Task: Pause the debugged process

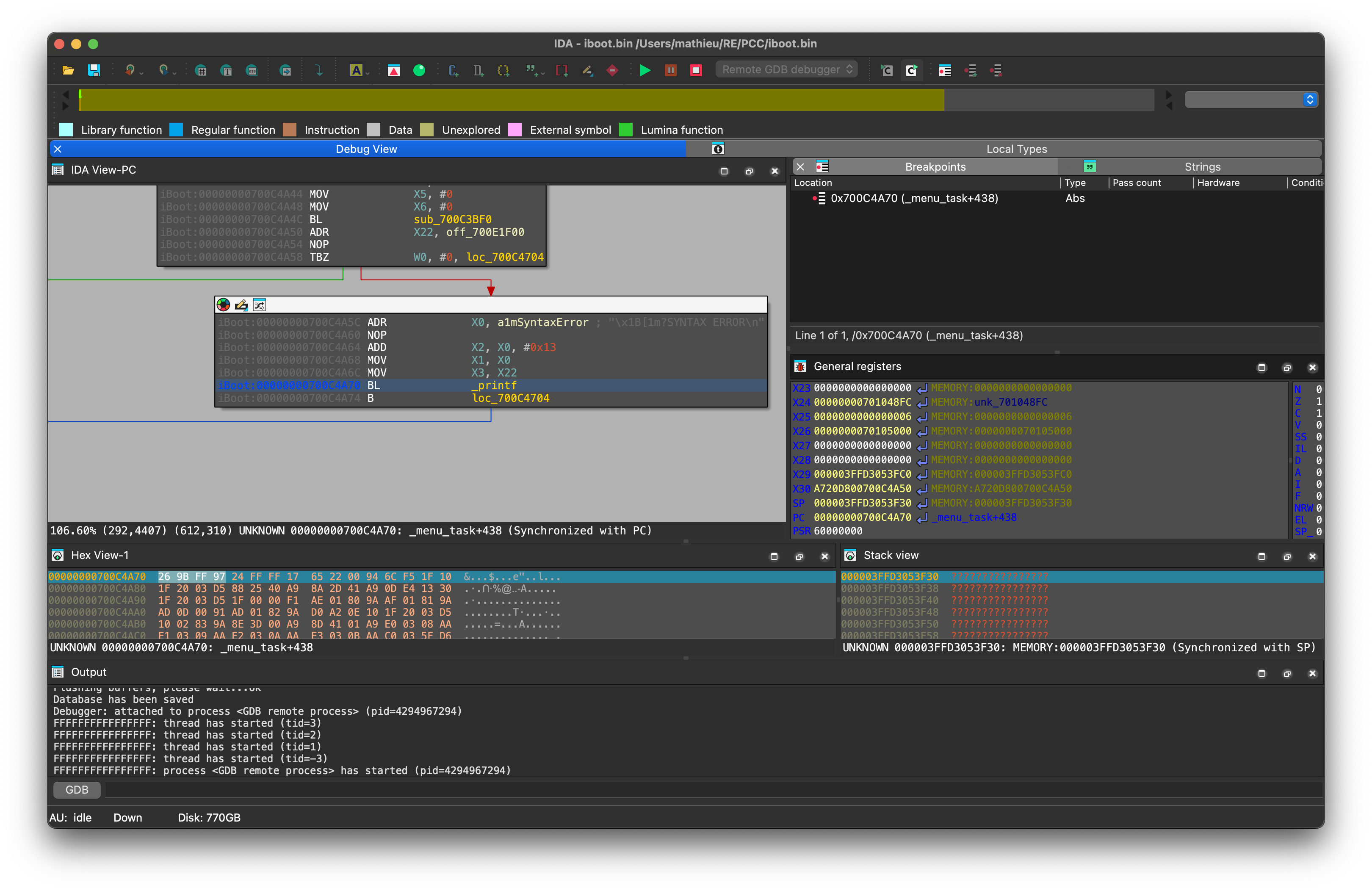Action: [x=670, y=71]
